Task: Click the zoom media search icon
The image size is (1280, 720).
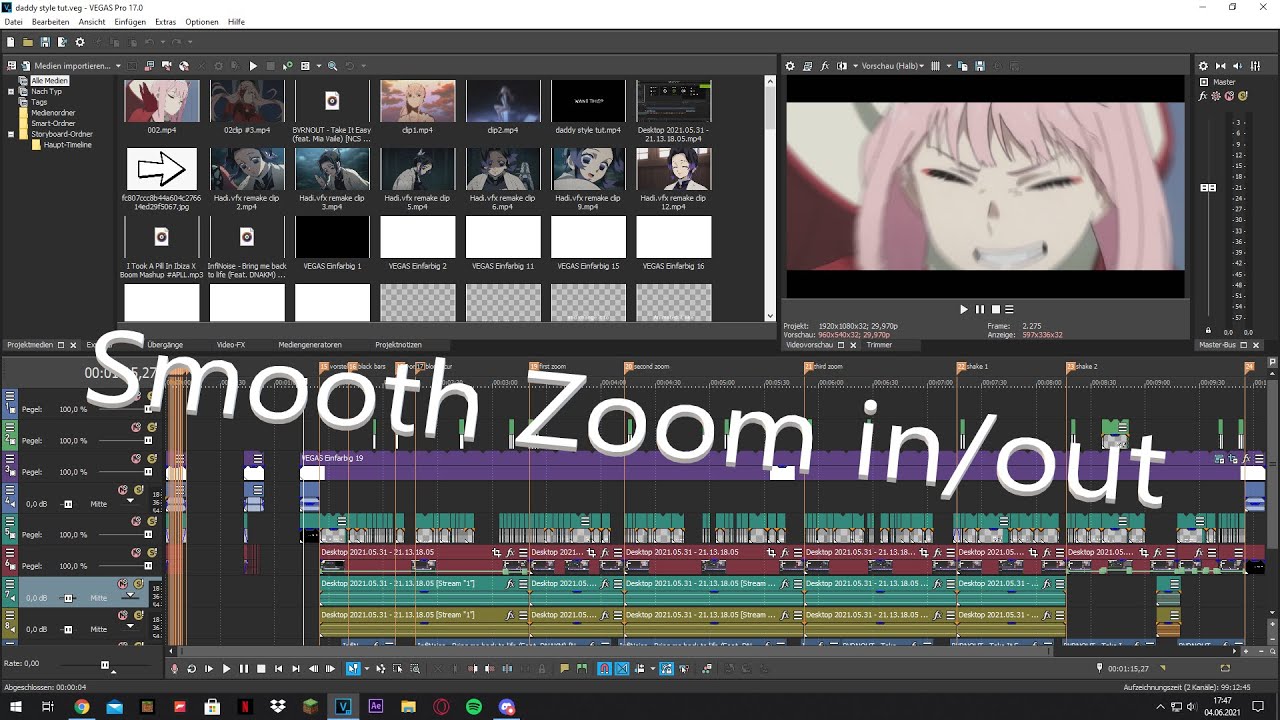Action: pyautogui.click(x=332, y=66)
